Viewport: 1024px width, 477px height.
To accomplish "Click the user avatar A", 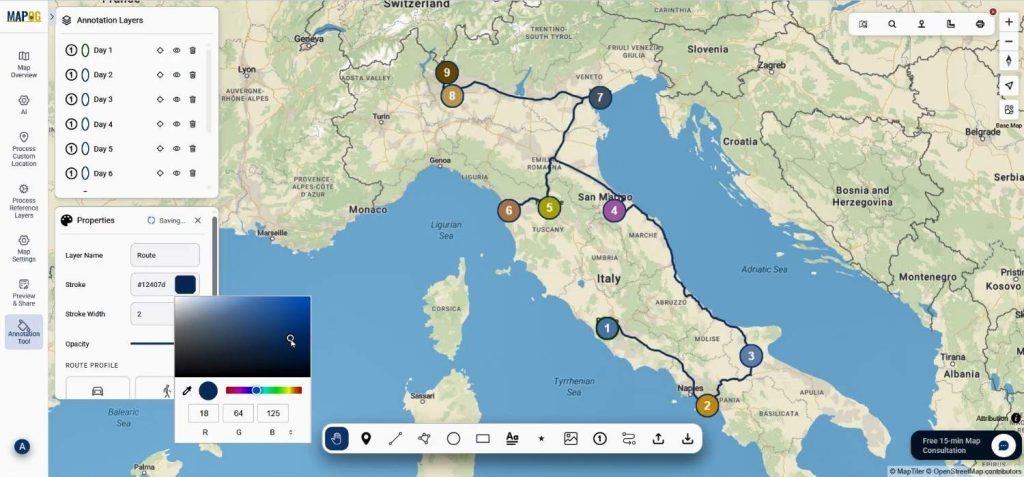I will click(22, 447).
